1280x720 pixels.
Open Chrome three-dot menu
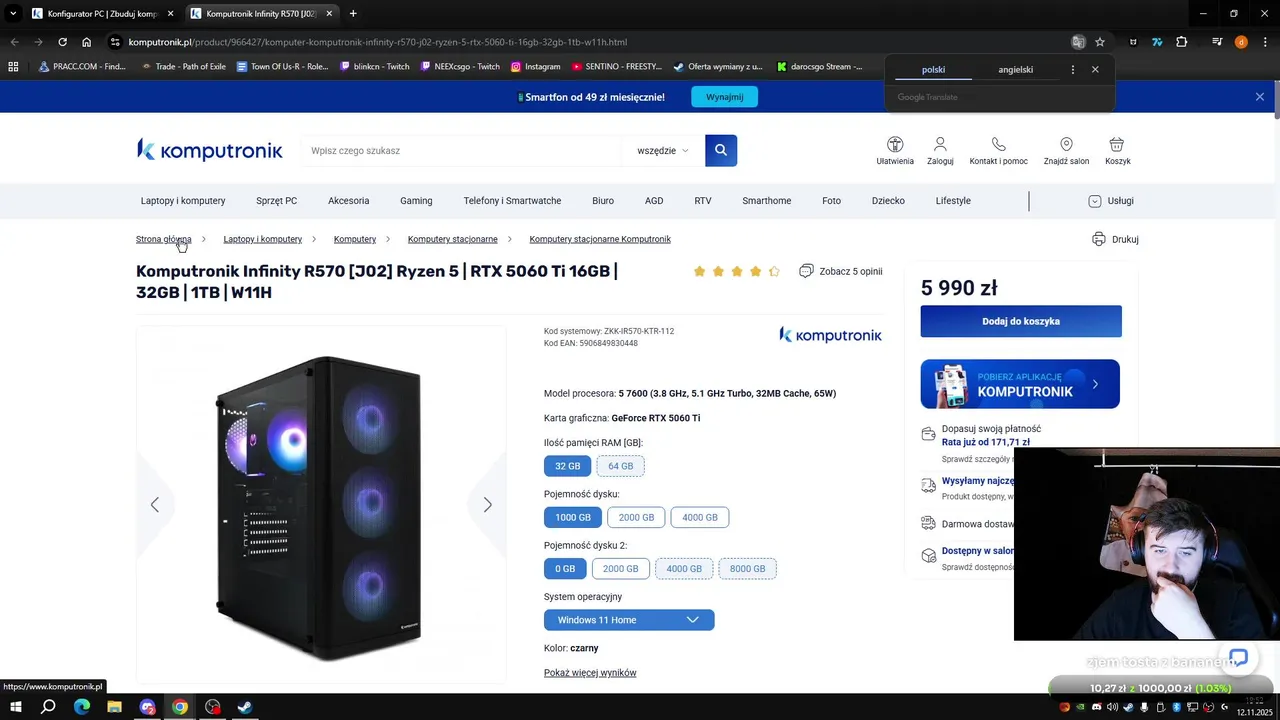[x=1264, y=42]
